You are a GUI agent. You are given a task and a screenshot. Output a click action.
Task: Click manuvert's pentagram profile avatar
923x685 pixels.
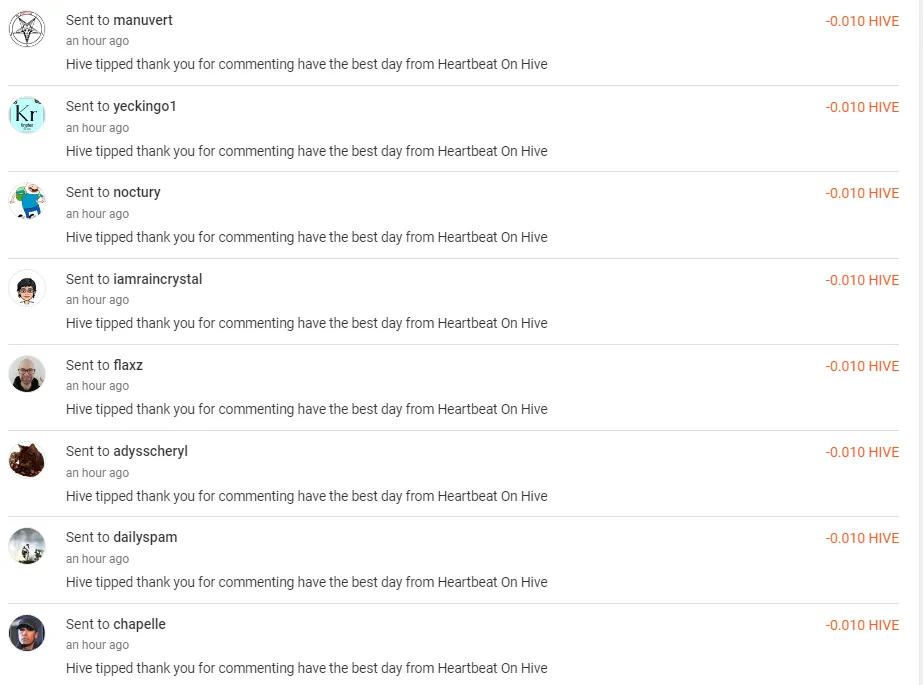click(x=27, y=27)
